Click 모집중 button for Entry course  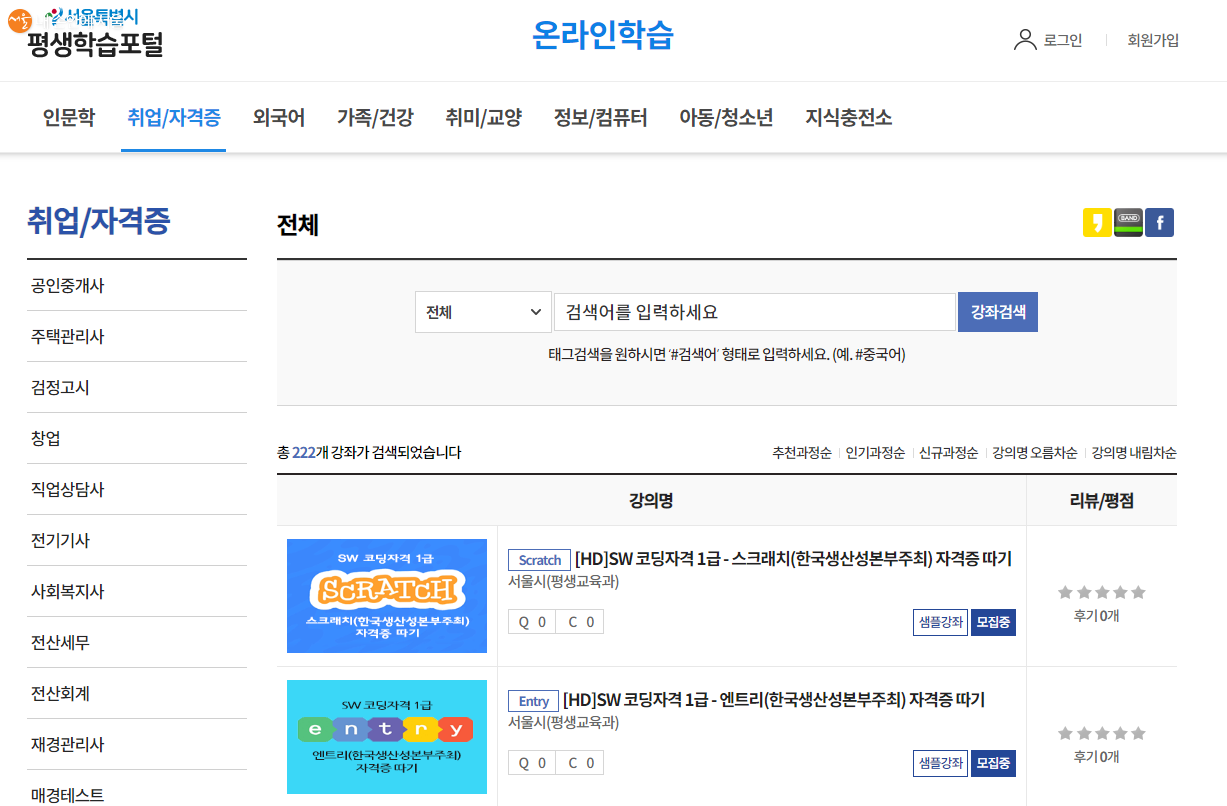pos(993,763)
